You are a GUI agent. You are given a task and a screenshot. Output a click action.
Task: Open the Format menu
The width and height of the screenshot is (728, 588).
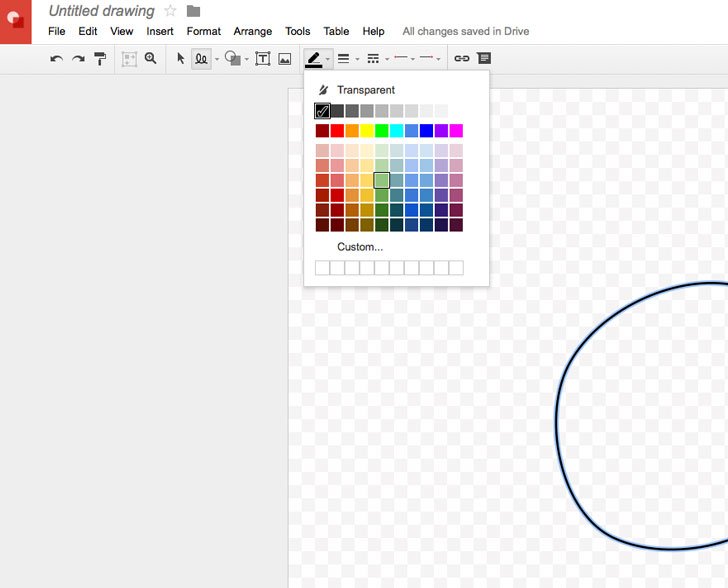pyautogui.click(x=204, y=31)
